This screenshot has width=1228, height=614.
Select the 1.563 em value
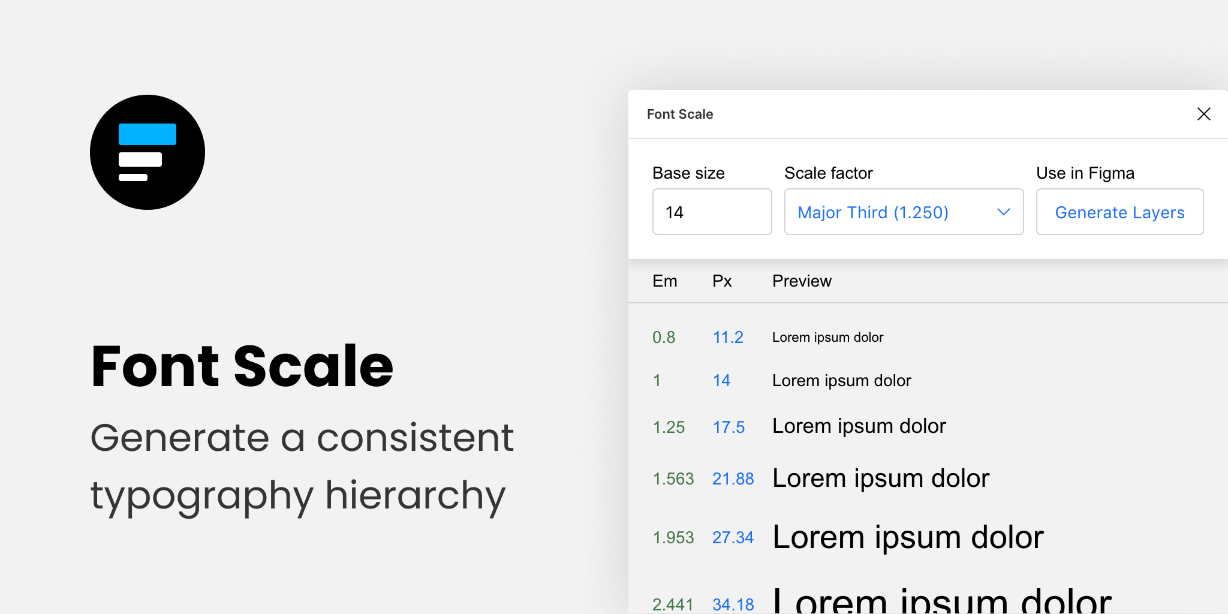point(673,479)
